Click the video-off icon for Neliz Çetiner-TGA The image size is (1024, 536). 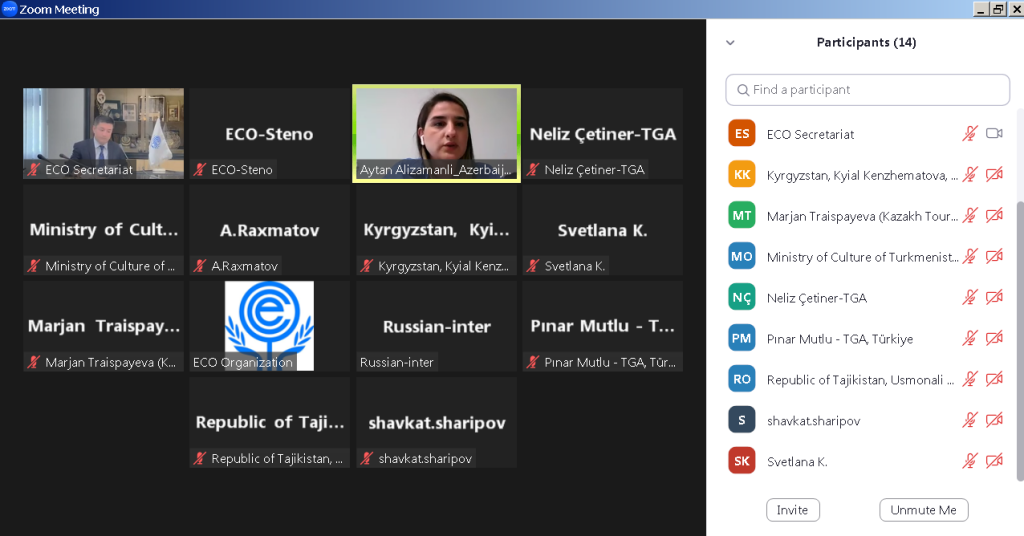(x=994, y=298)
